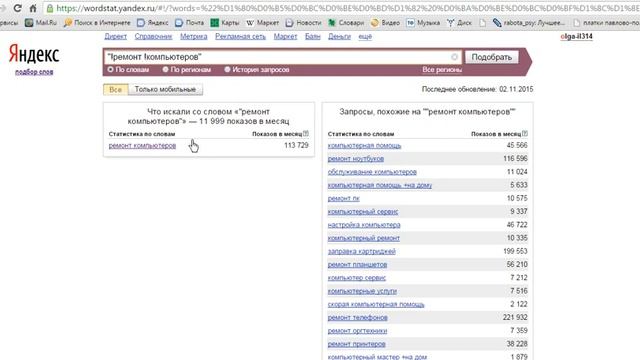Select the История запросов radio button
The width and height of the screenshot is (640, 360).
point(227,70)
